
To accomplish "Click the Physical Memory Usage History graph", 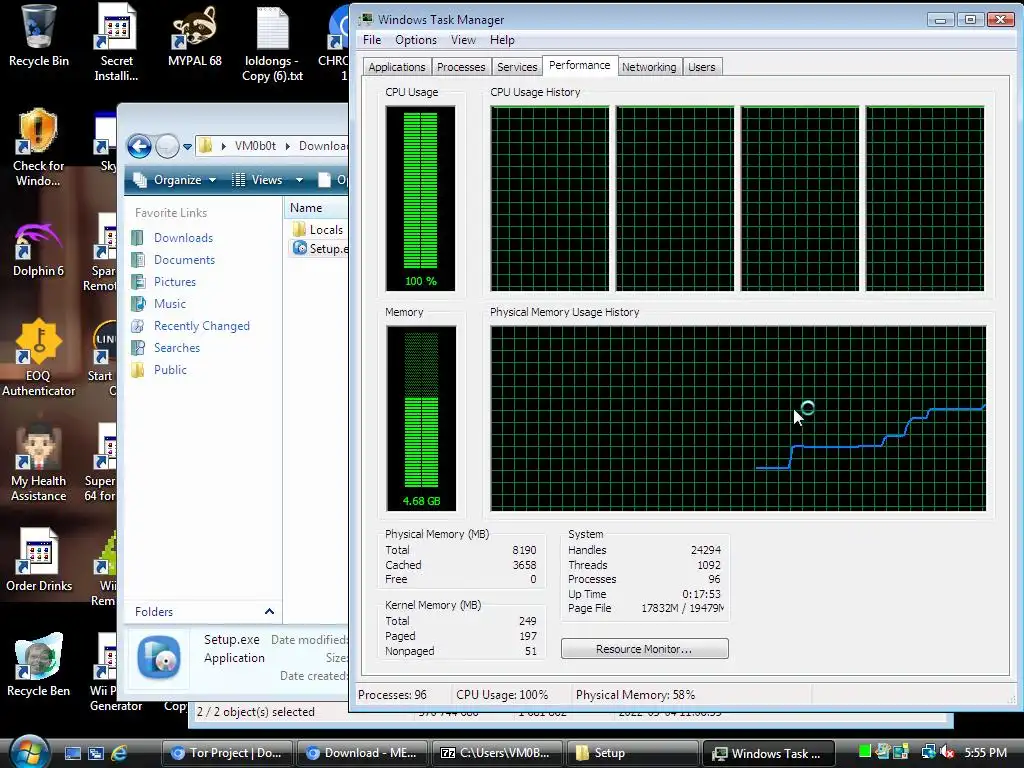I will pos(738,418).
